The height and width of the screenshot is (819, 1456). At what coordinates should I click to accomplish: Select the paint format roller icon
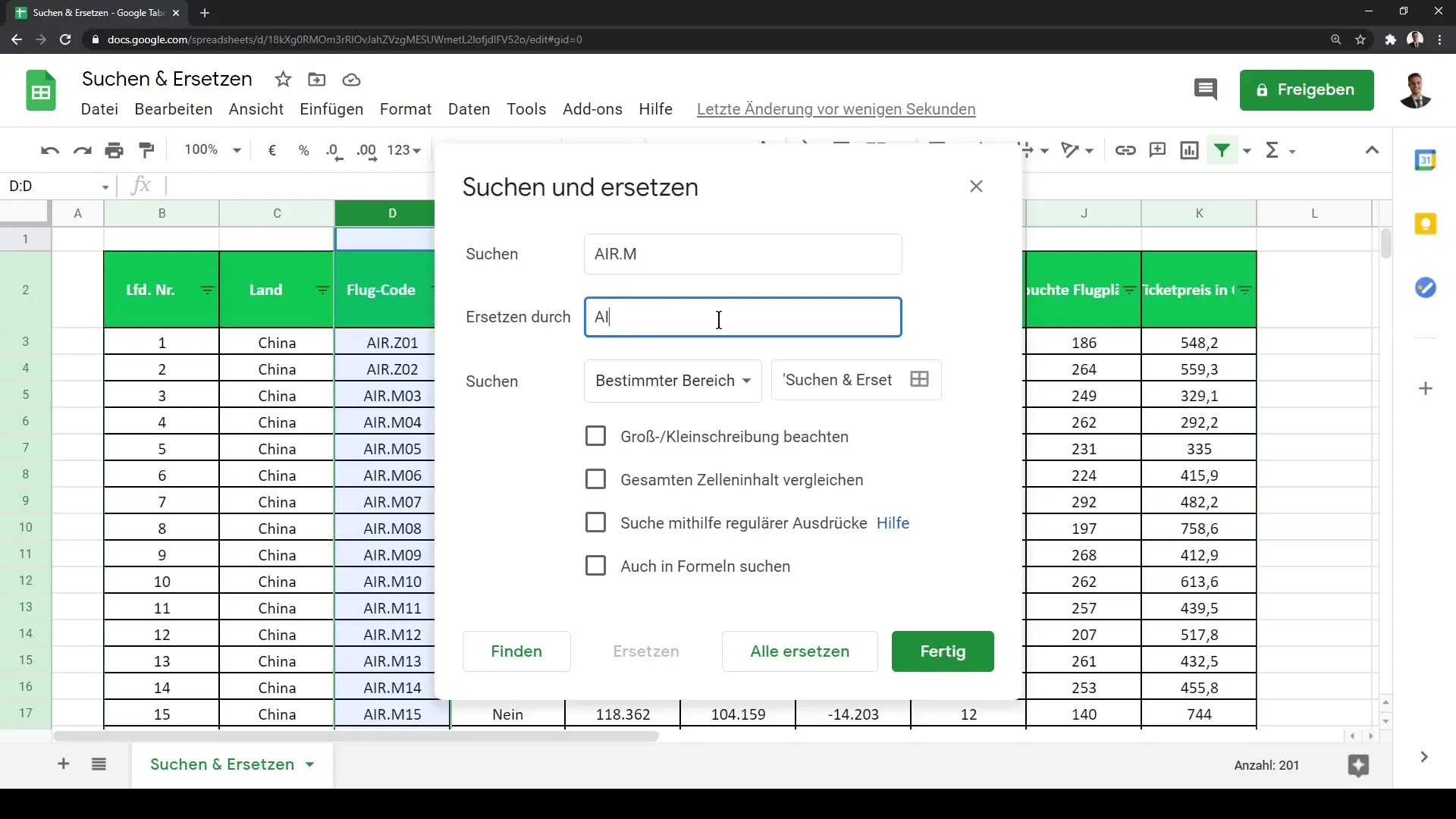[147, 151]
